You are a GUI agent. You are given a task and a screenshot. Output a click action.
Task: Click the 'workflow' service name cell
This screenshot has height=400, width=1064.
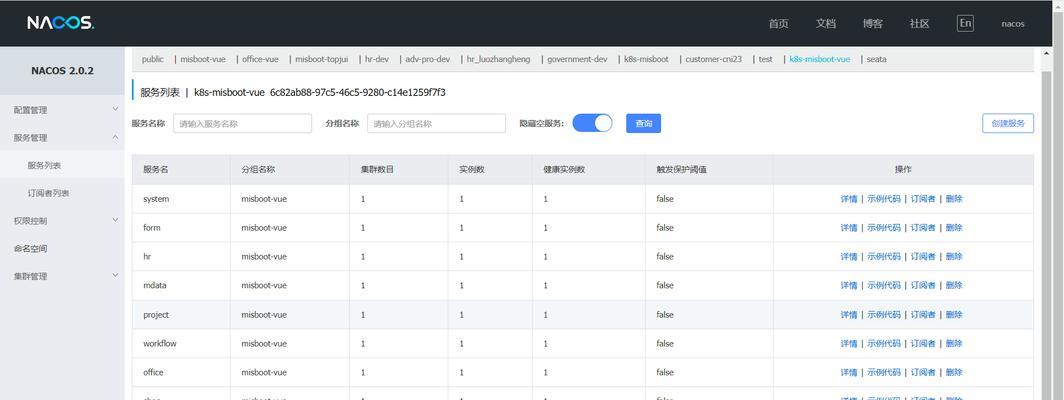(181, 344)
